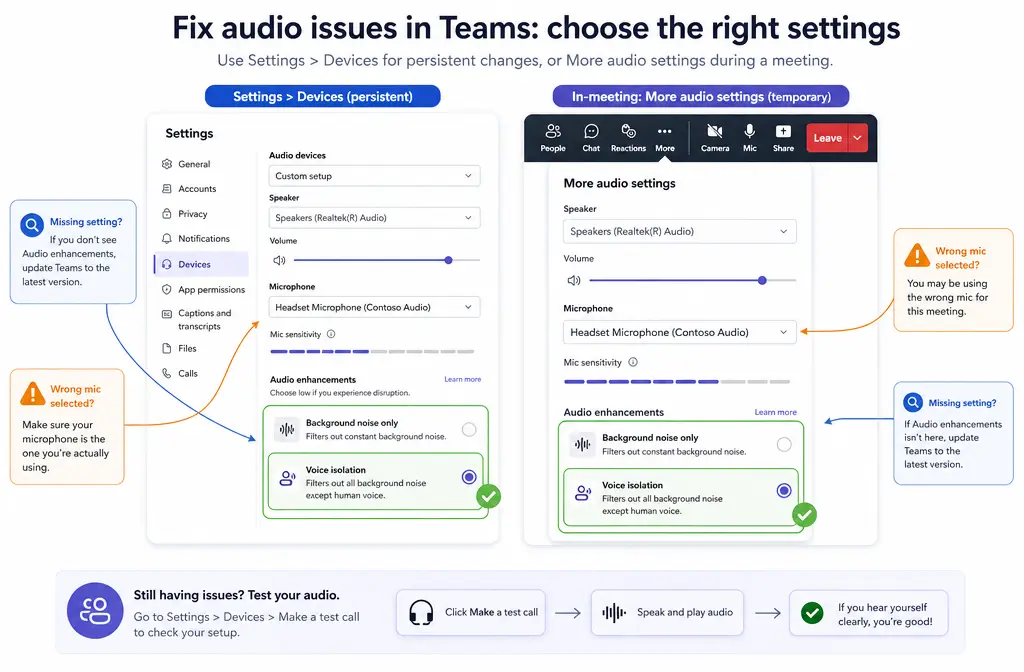This screenshot has width=1024, height=672.
Task: Click speaker volume icon in More audio settings
Action: (x=573, y=280)
